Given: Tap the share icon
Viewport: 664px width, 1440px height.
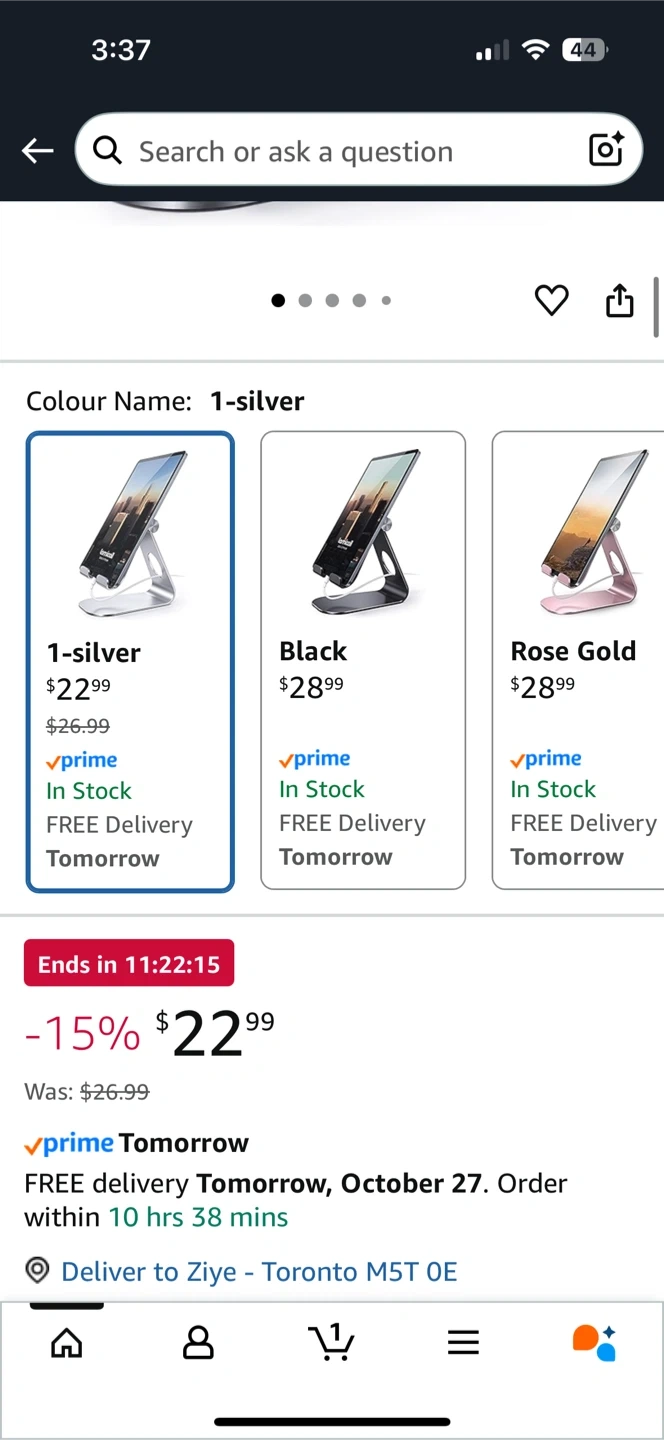Looking at the screenshot, I should pyautogui.click(x=620, y=300).
